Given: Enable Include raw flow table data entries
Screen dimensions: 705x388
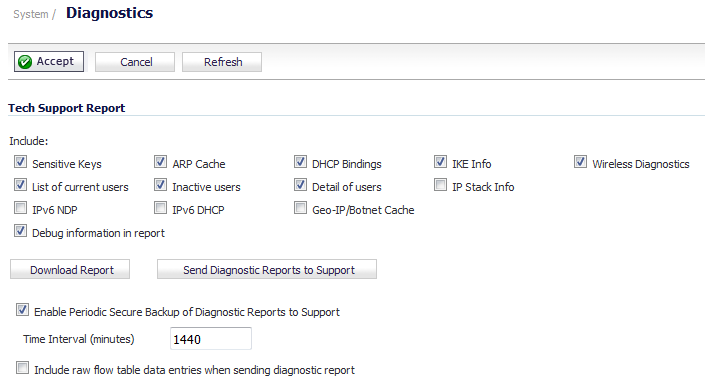Looking at the screenshot, I should pos(22,368).
